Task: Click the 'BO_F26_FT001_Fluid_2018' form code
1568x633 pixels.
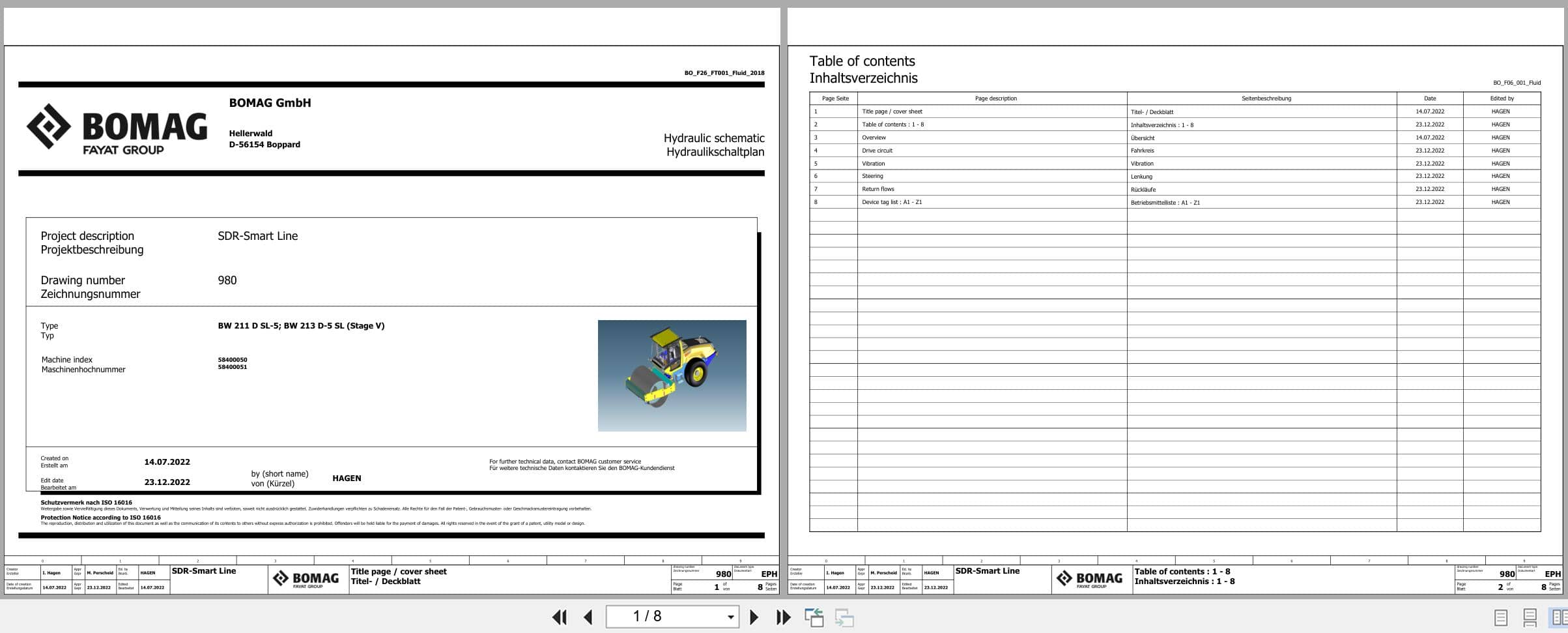Action: point(724,73)
